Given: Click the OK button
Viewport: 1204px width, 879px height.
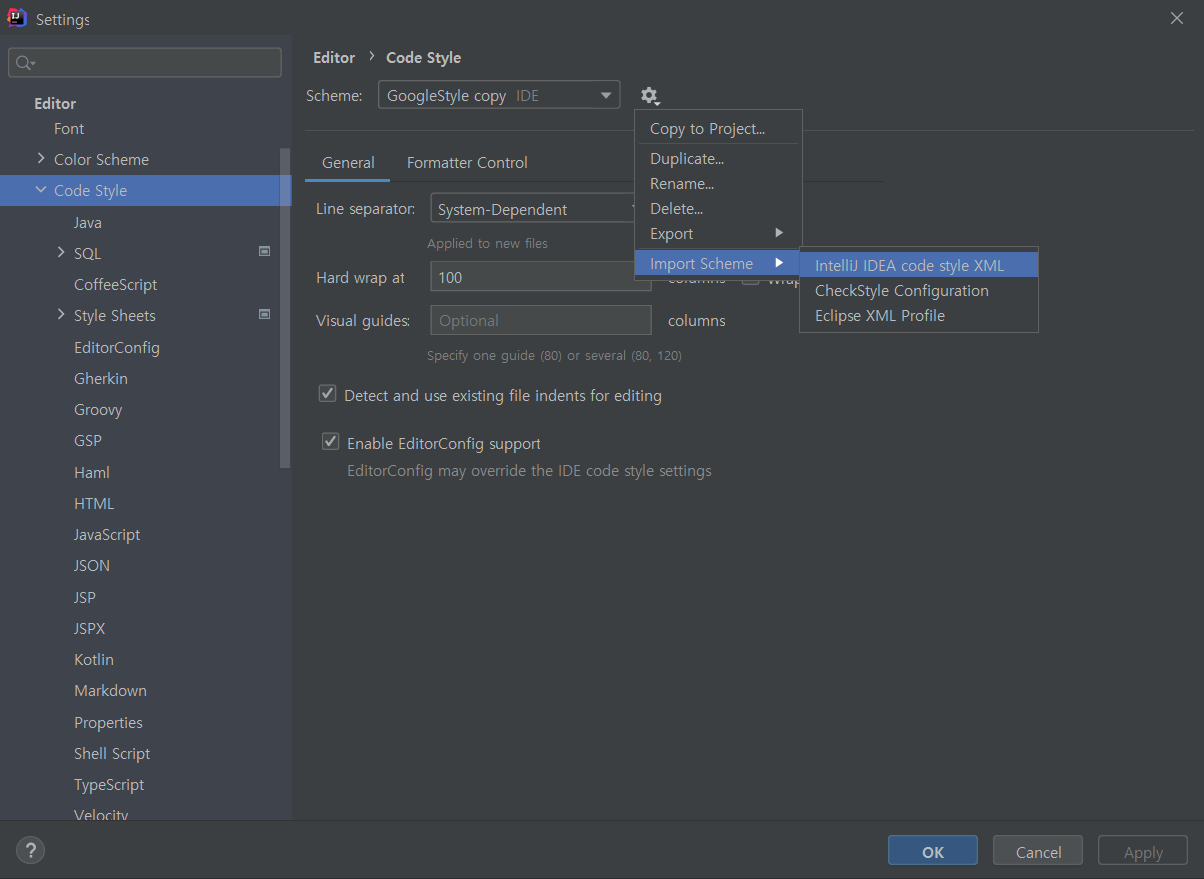Looking at the screenshot, I should click(x=933, y=851).
